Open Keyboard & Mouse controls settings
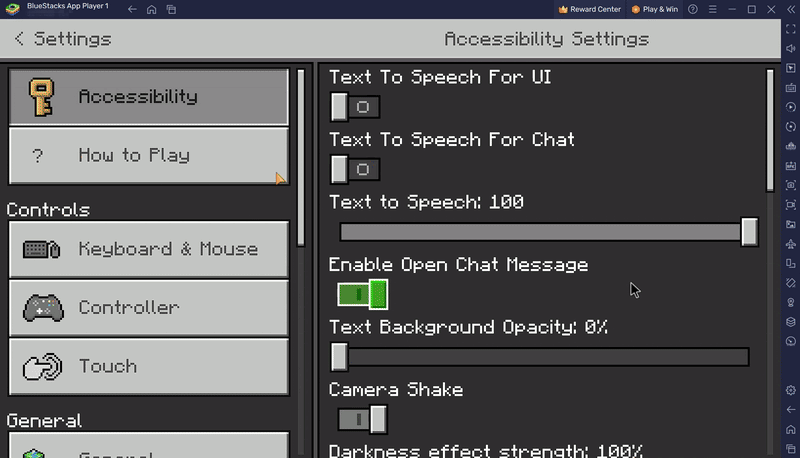The image size is (800, 458). [x=148, y=249]
